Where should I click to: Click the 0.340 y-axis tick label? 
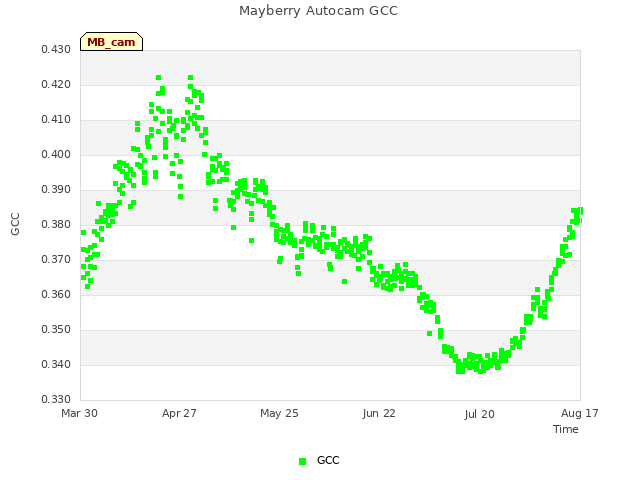pos(56,364)
